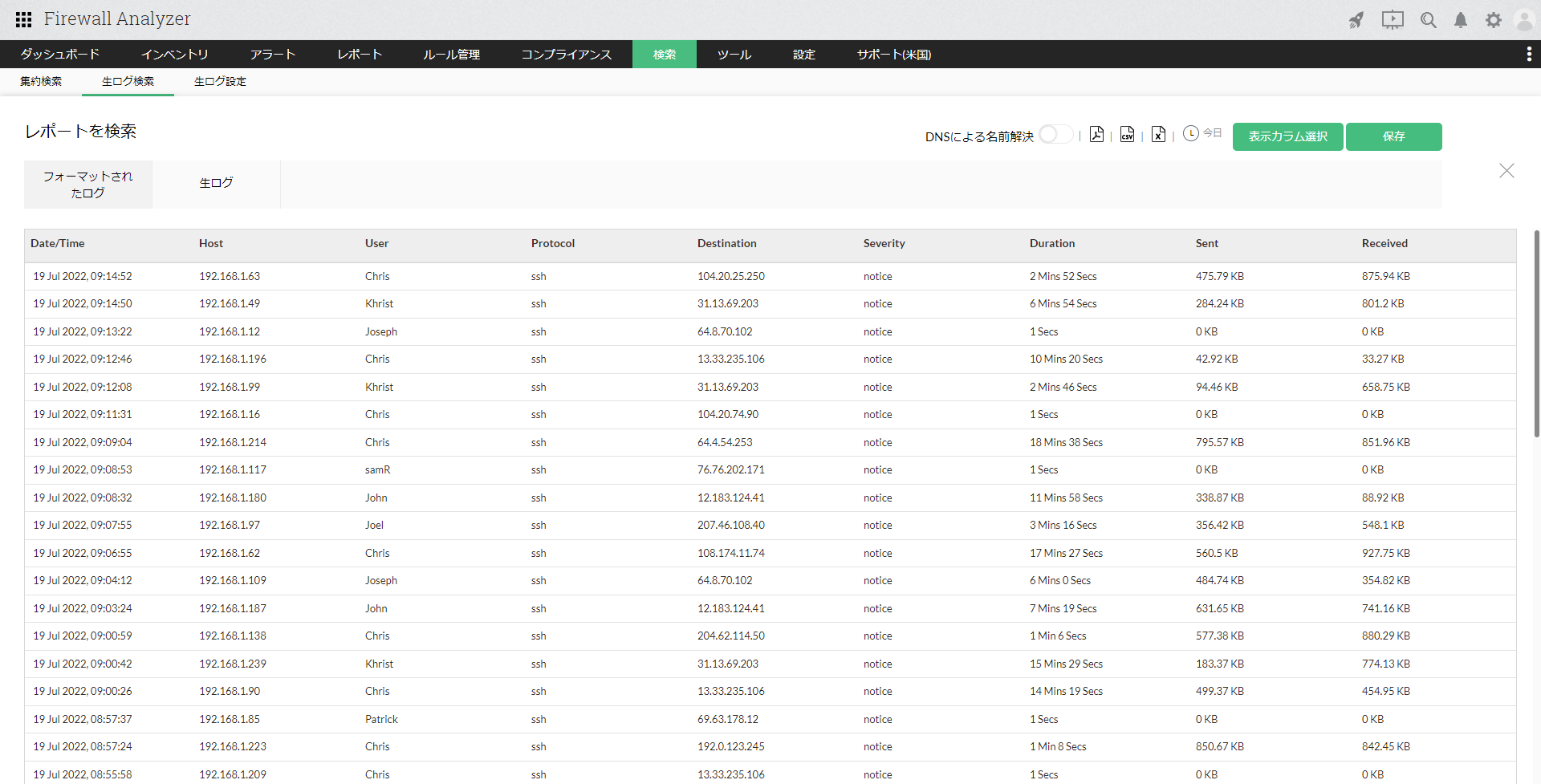Export the report as PDF
Screen dimensions: 1541x784
(1096, 135)
